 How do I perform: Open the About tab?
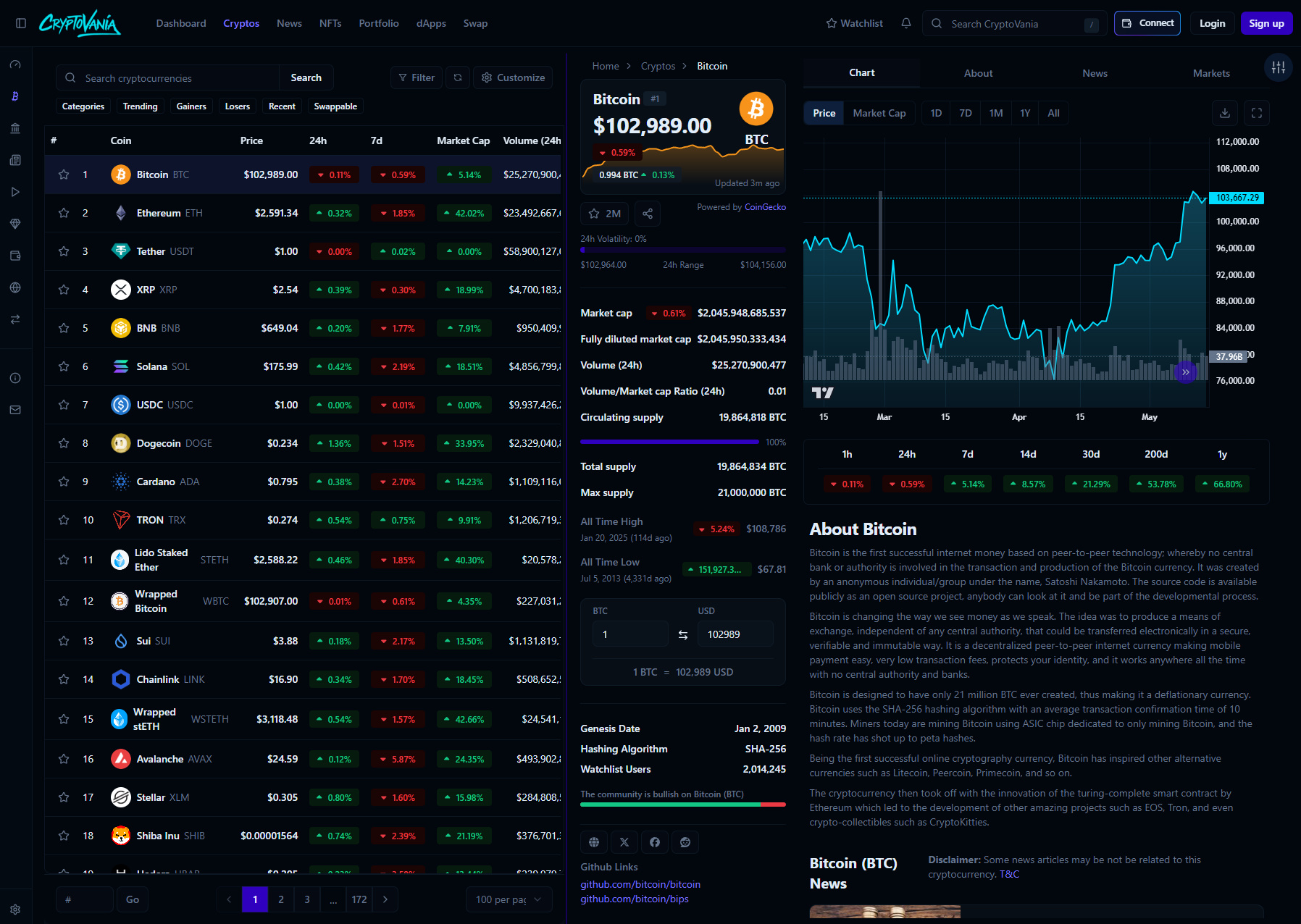click(978, 73)
